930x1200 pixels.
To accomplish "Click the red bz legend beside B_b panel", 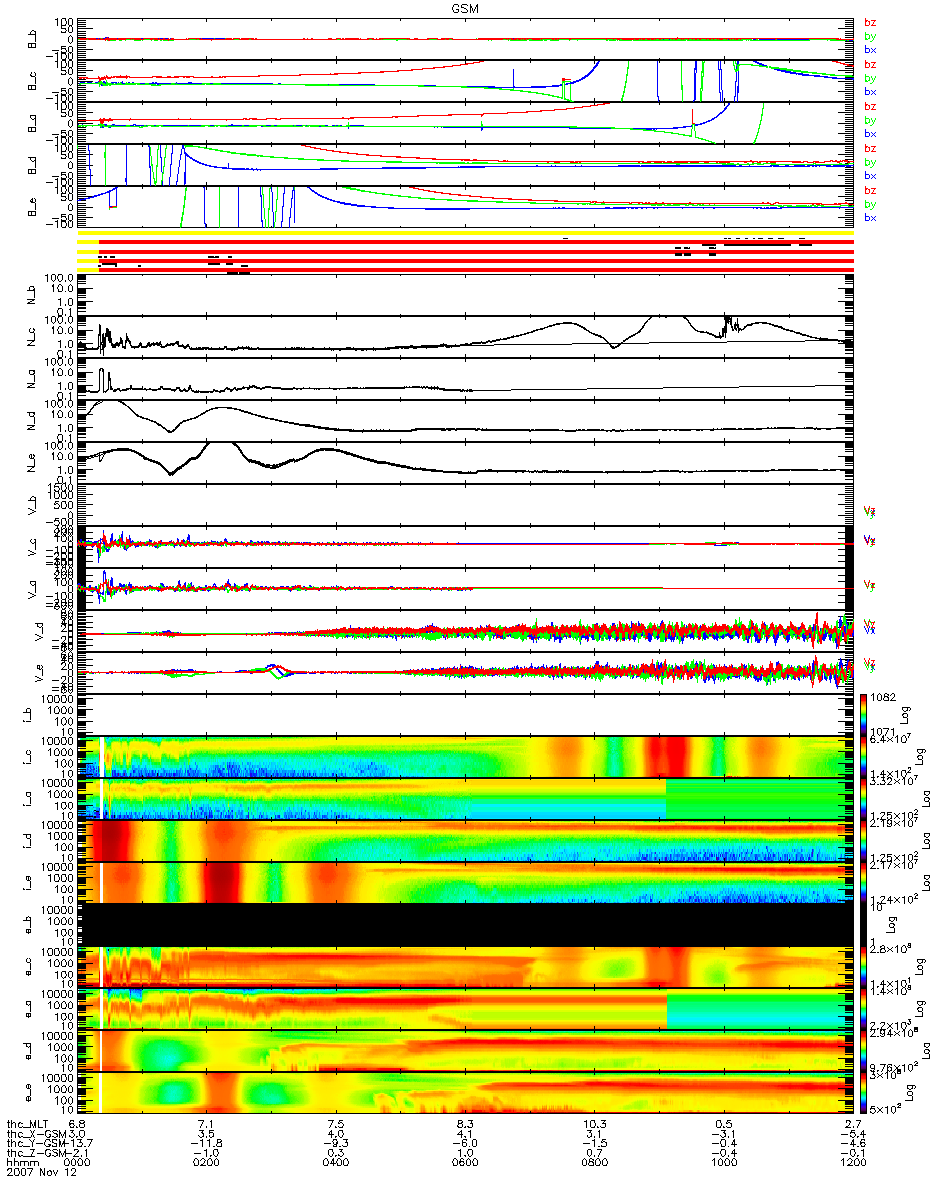I will pyautogui.click(x=869, y=23).
